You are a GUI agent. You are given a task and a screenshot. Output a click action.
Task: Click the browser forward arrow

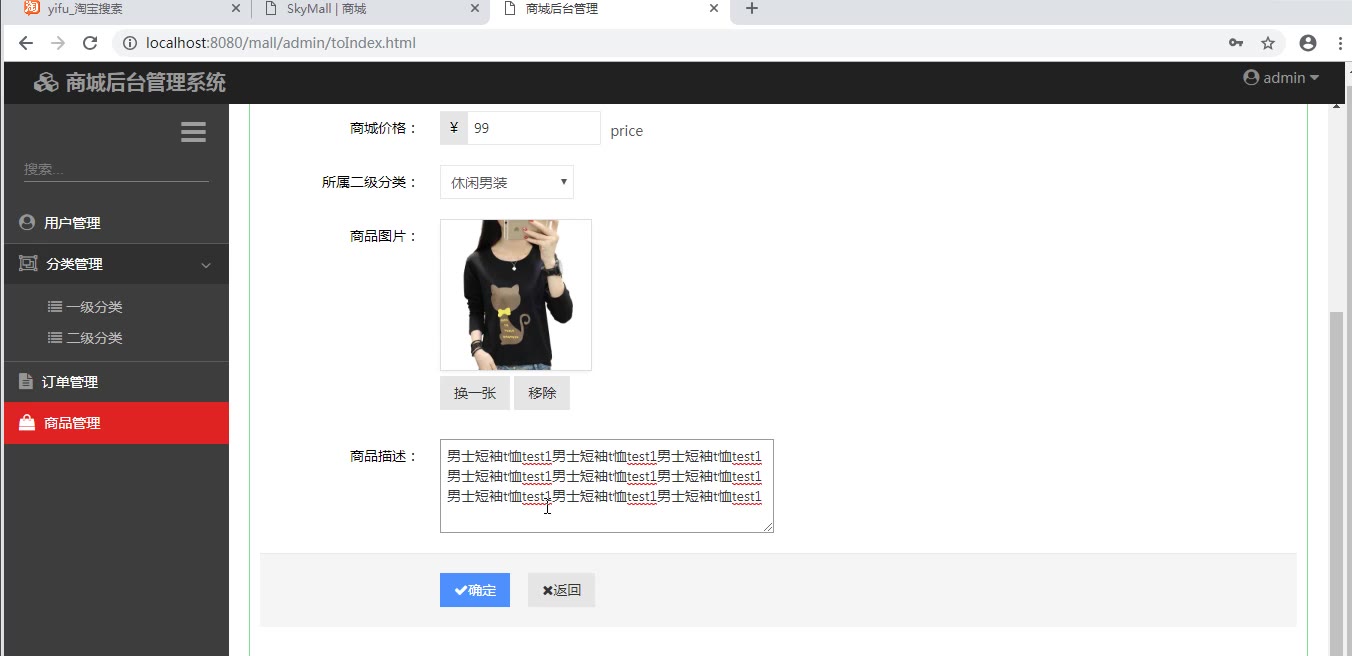tap(58, 43)
